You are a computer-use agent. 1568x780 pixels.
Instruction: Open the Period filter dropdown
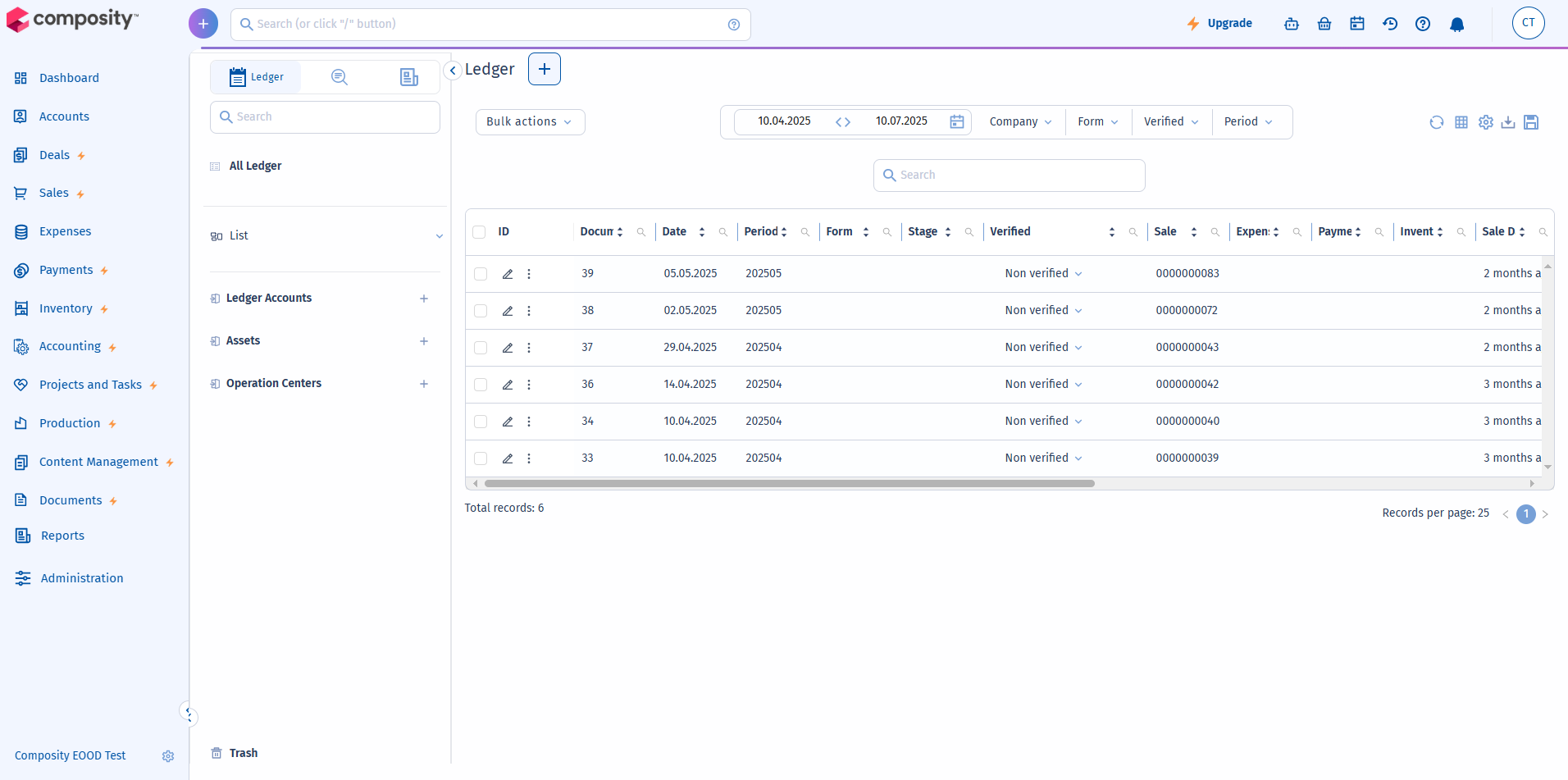pos(1248,122)
